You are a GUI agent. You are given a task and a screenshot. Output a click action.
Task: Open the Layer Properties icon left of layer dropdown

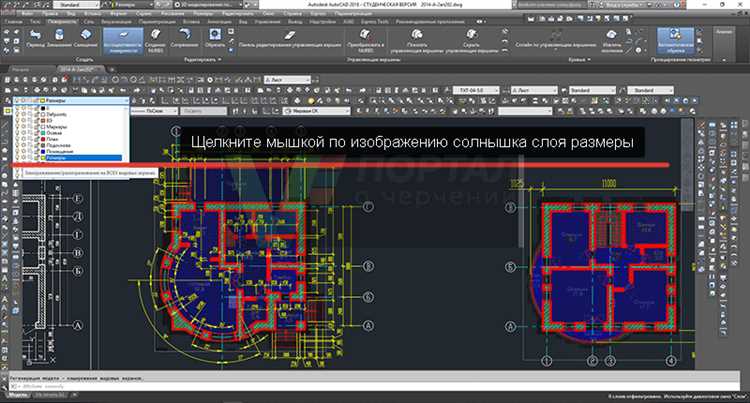pyautogui.click(x=8, y=100)
